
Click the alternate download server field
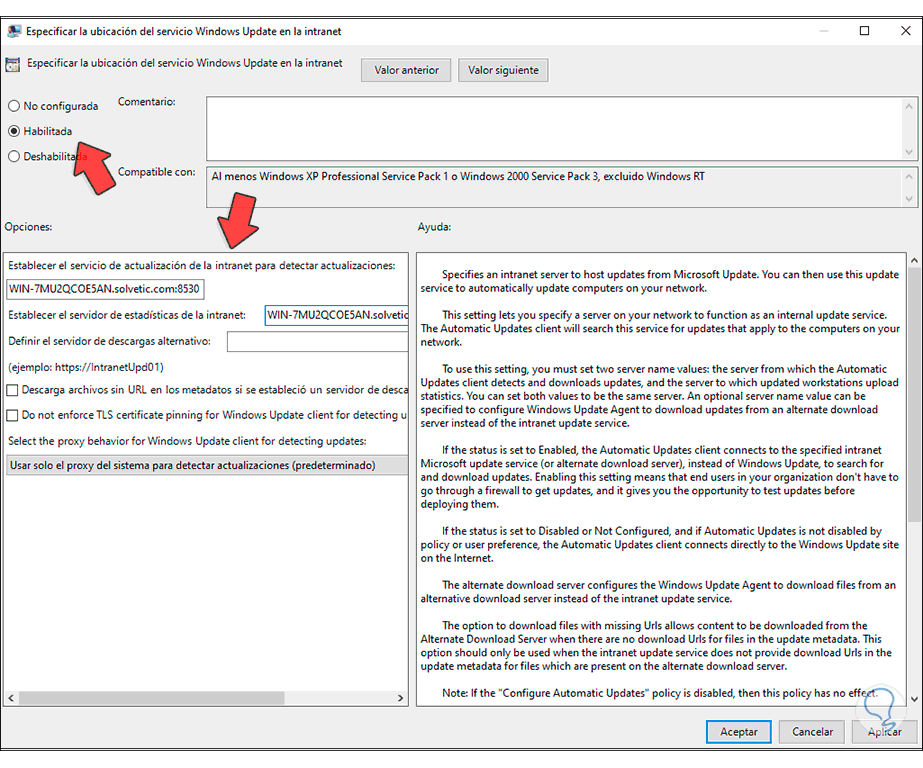point(317,341)
